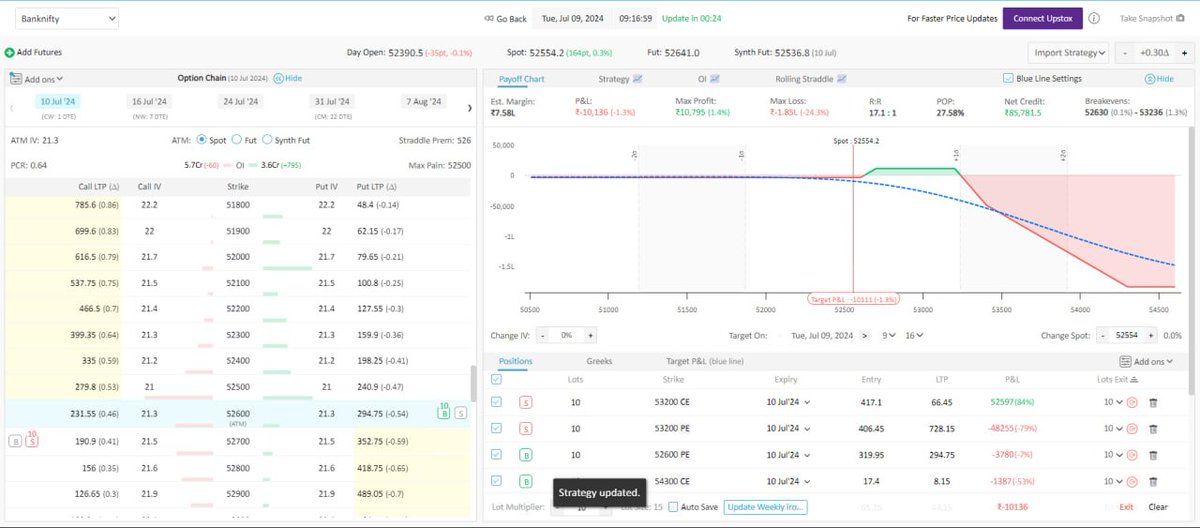The width and height of the screenshot is (1200, 528).
Task: Flip the Buy badge of 54300 CE position
Action: coord(525,482)
